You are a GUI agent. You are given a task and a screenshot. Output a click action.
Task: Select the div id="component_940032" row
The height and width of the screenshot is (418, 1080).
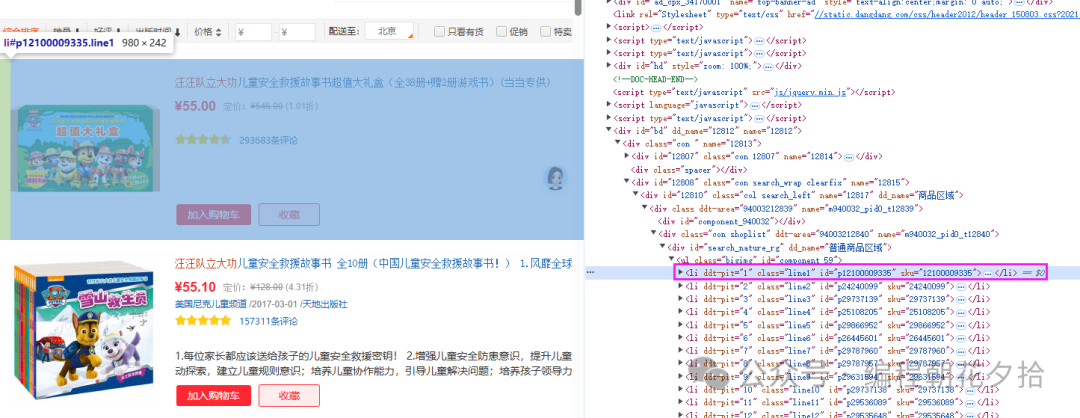[x=731, y=221]
